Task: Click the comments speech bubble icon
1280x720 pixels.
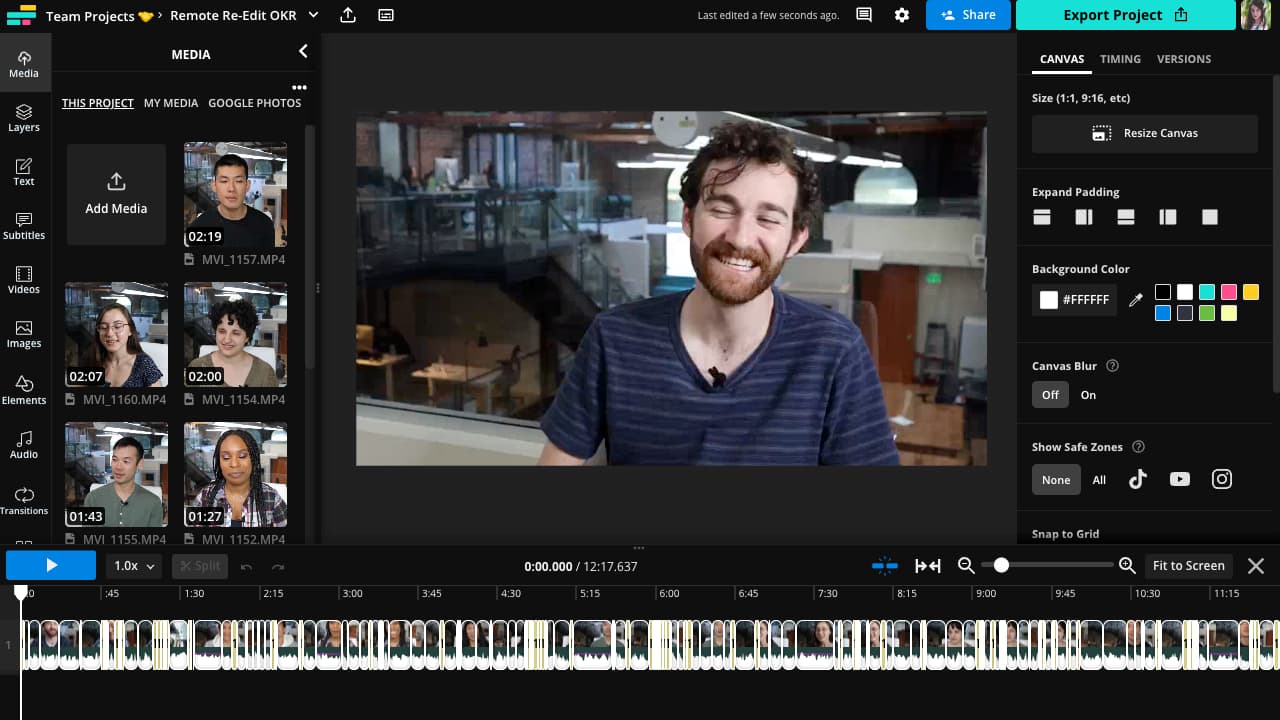Action: click(x=864, y=15)
